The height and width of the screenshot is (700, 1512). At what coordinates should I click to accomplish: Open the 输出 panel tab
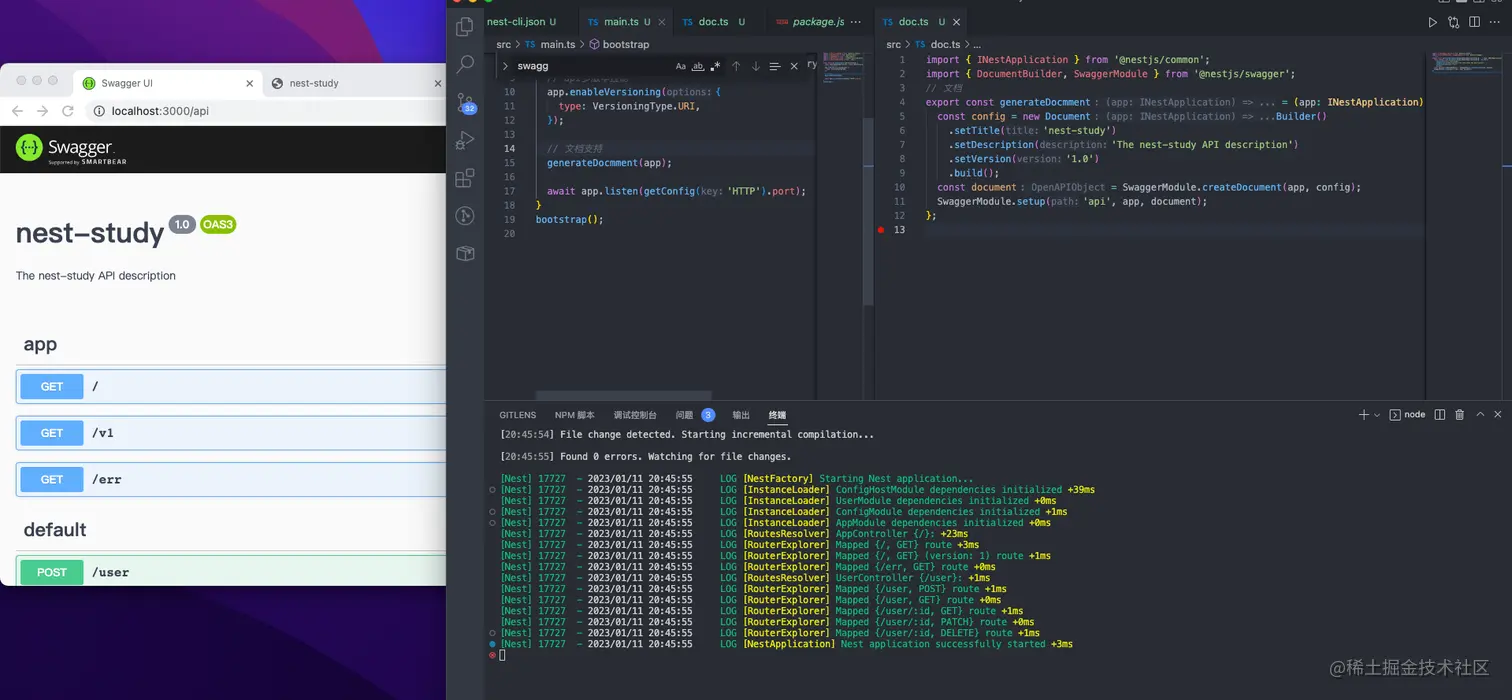click(x=741, y=415)
